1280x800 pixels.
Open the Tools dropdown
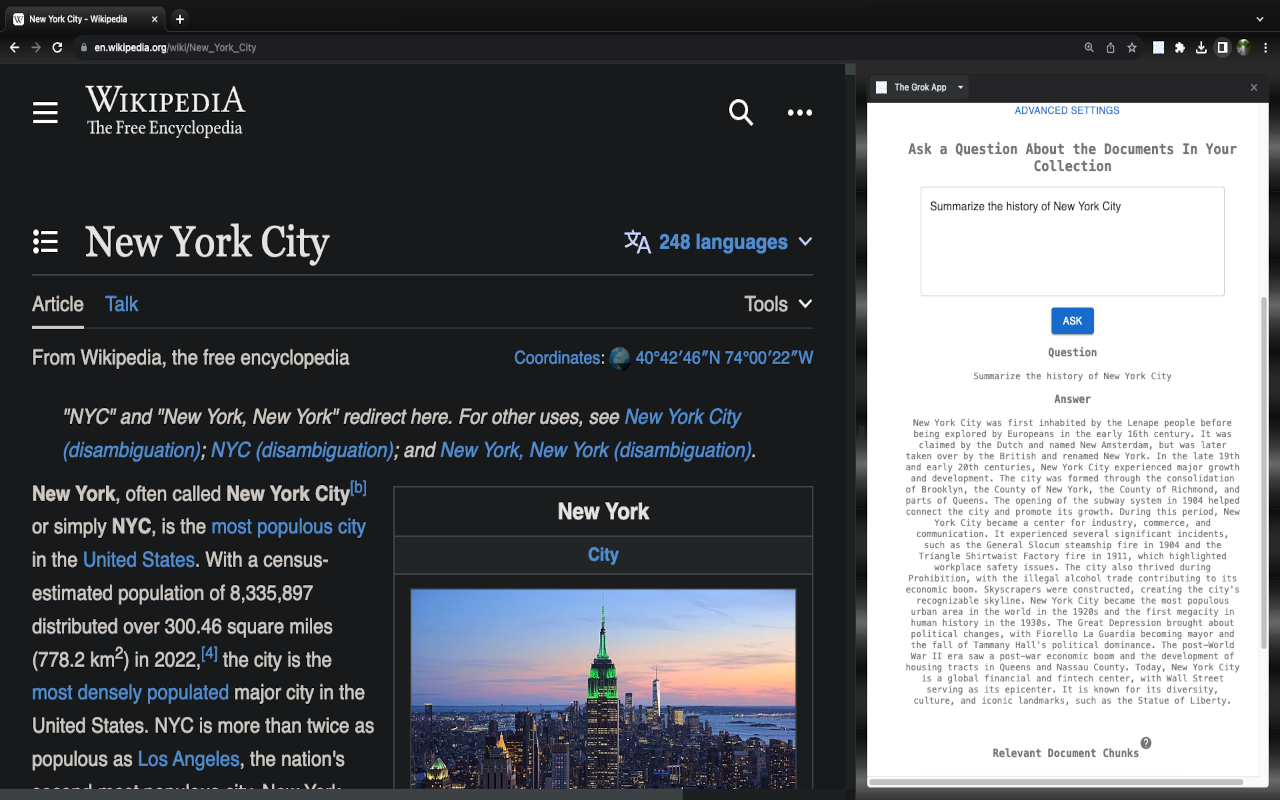(777, 304)
